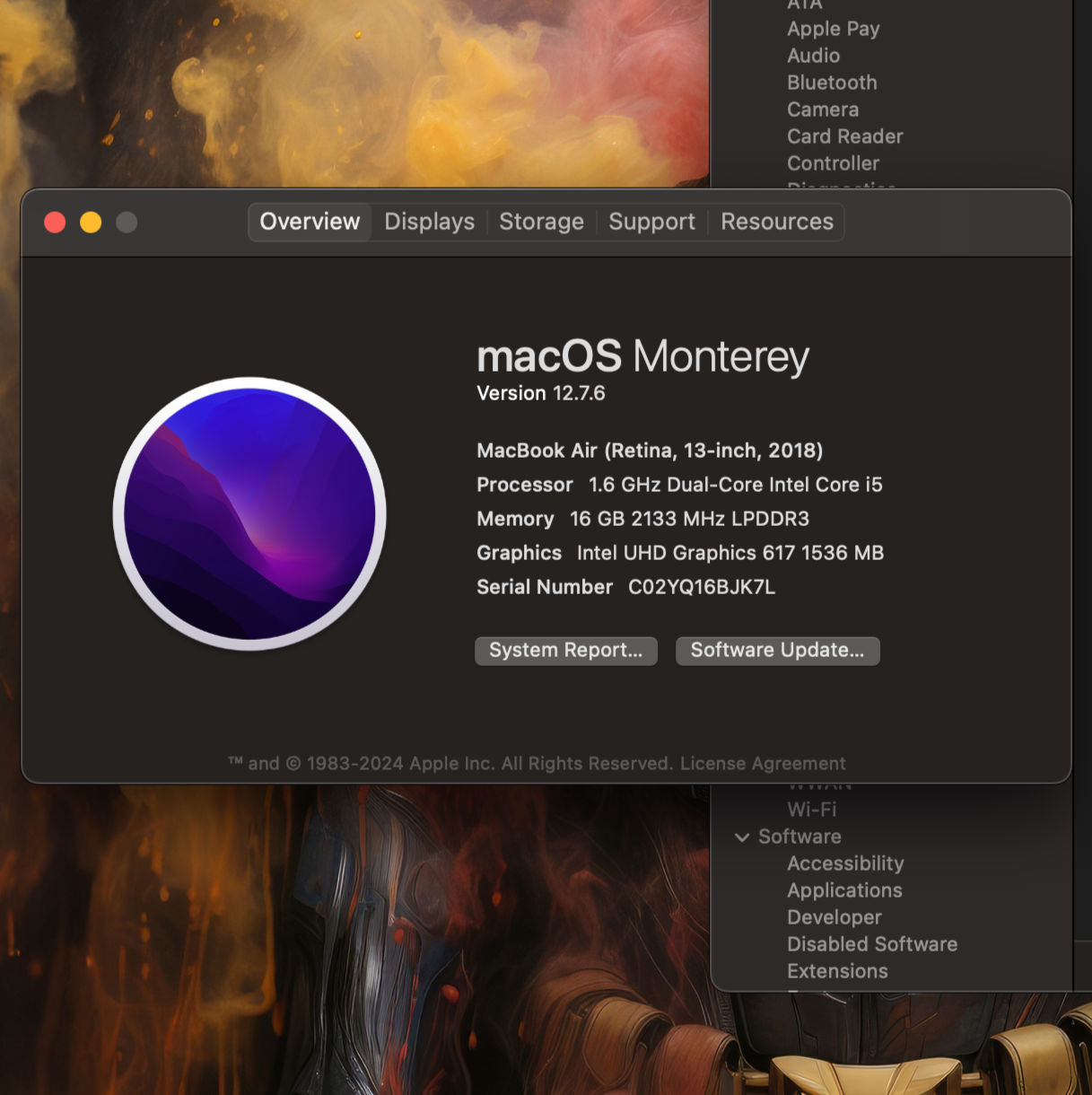The width and height of the screenshot is (1092, 1095).
Task: Click the macOS Monterey title text
Action: pos(642,356)
